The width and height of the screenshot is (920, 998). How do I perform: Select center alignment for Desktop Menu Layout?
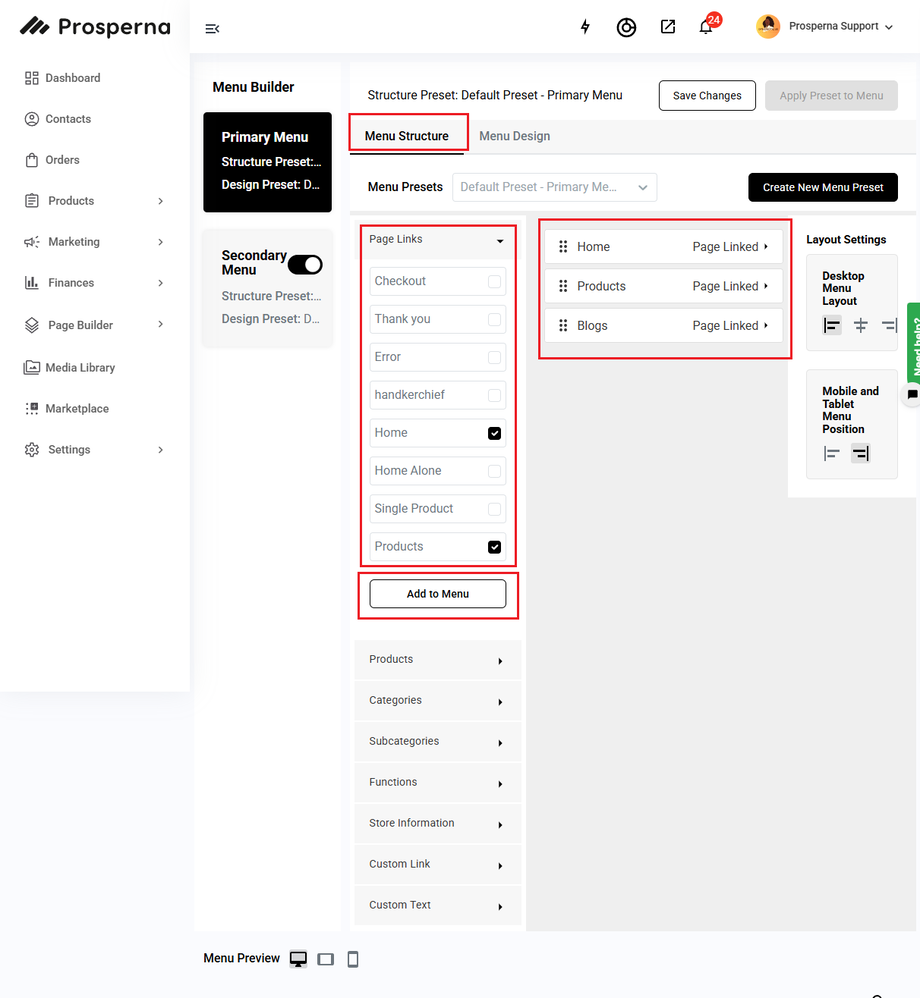[x=860, y=325]
